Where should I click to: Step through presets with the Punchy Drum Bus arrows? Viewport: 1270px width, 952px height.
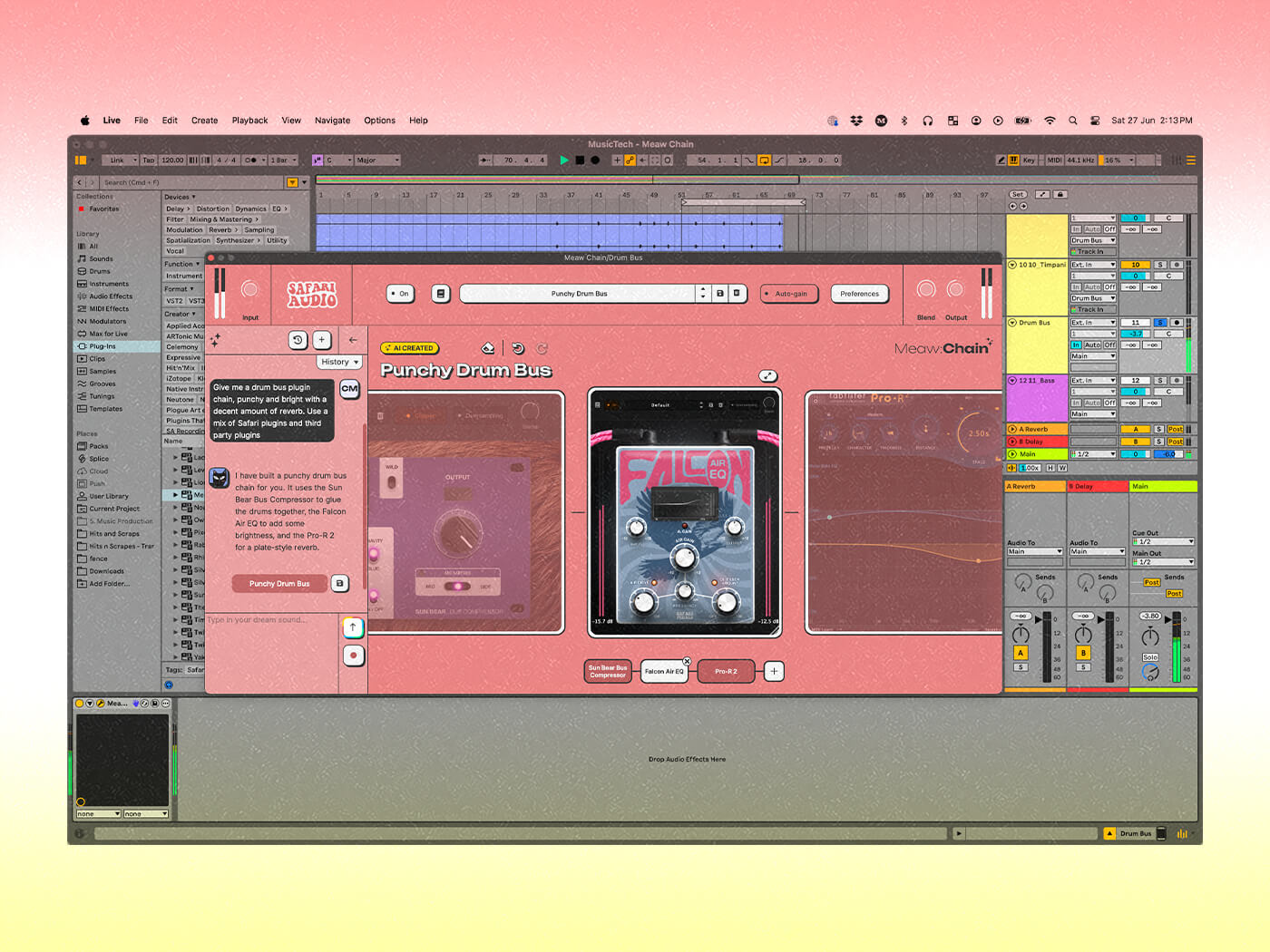point(702,294)
